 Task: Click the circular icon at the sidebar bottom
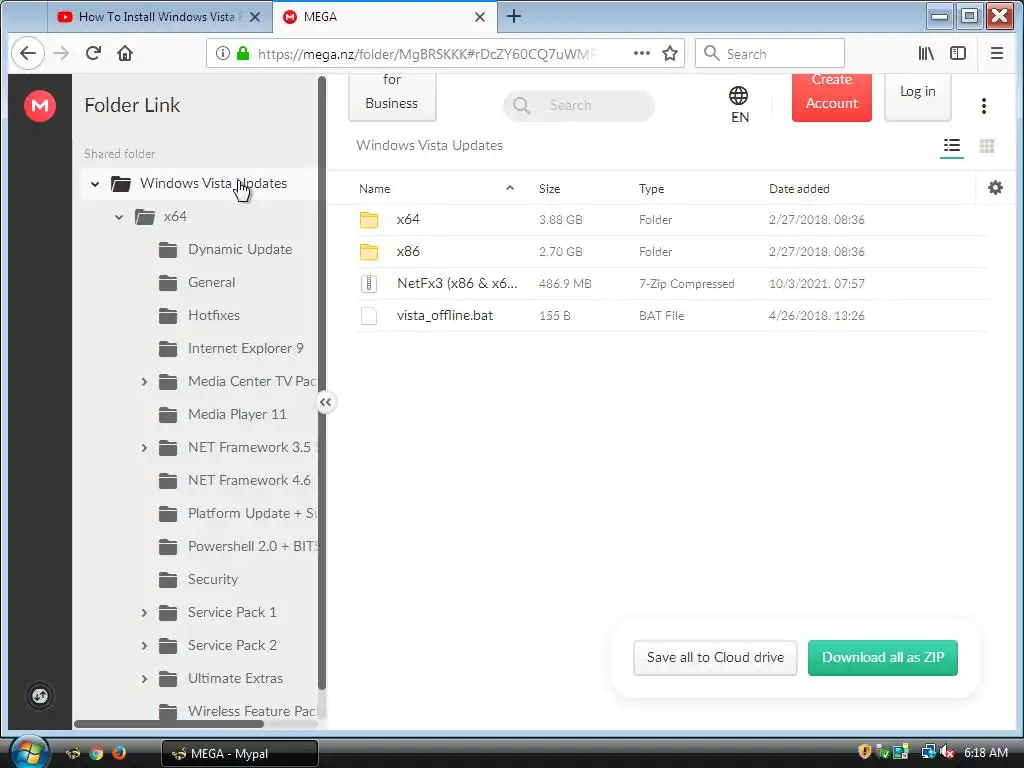tap(40, 696)
